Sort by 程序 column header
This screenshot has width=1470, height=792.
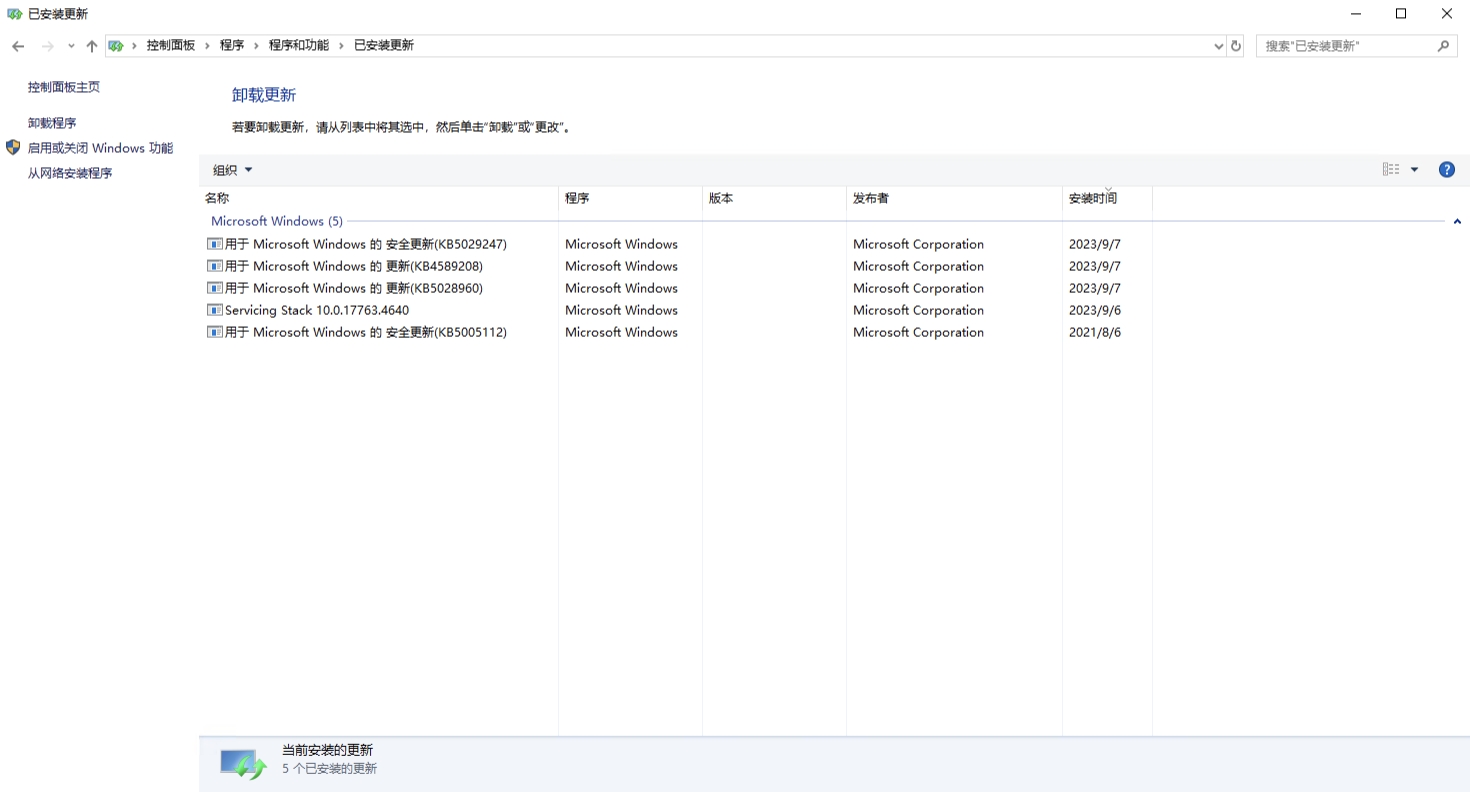pos(631,198)
